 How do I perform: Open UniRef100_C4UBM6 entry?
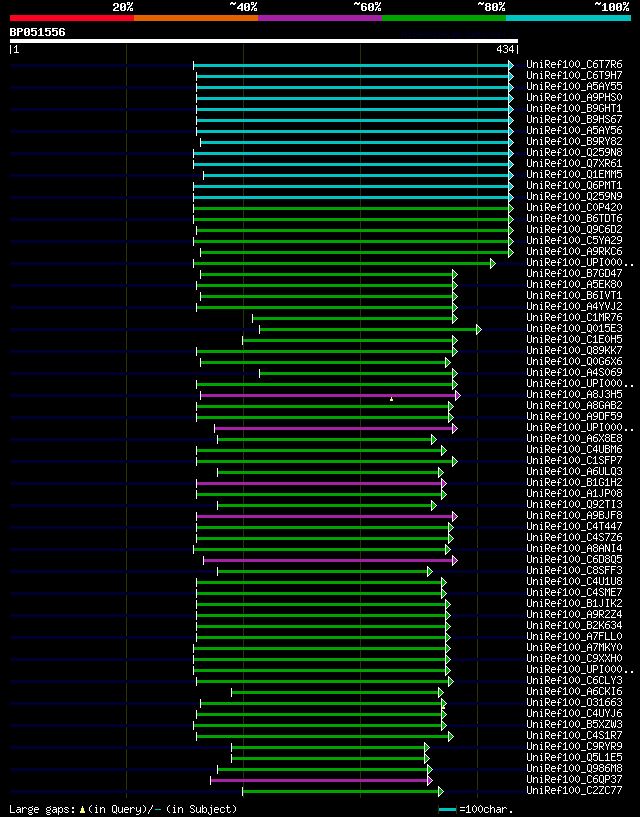[x=574, y=450]
